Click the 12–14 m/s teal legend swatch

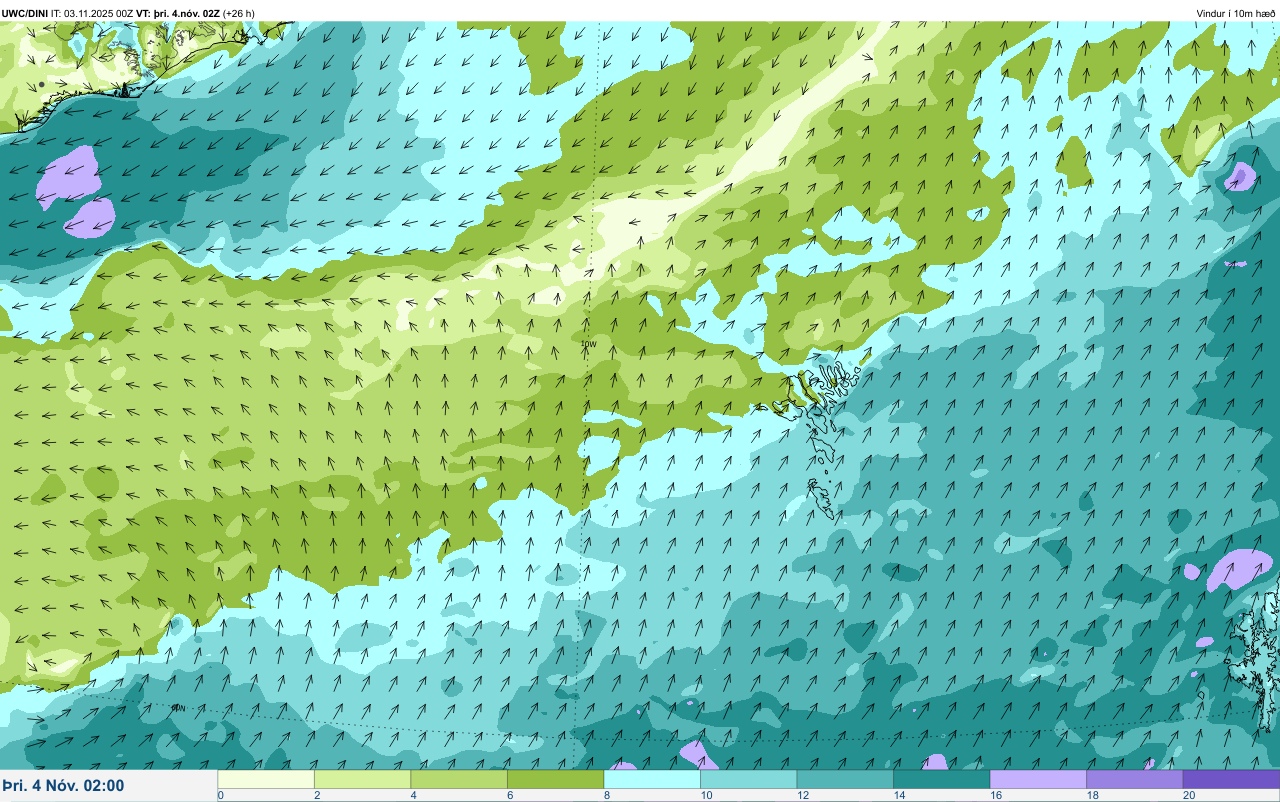coord(845,779)
